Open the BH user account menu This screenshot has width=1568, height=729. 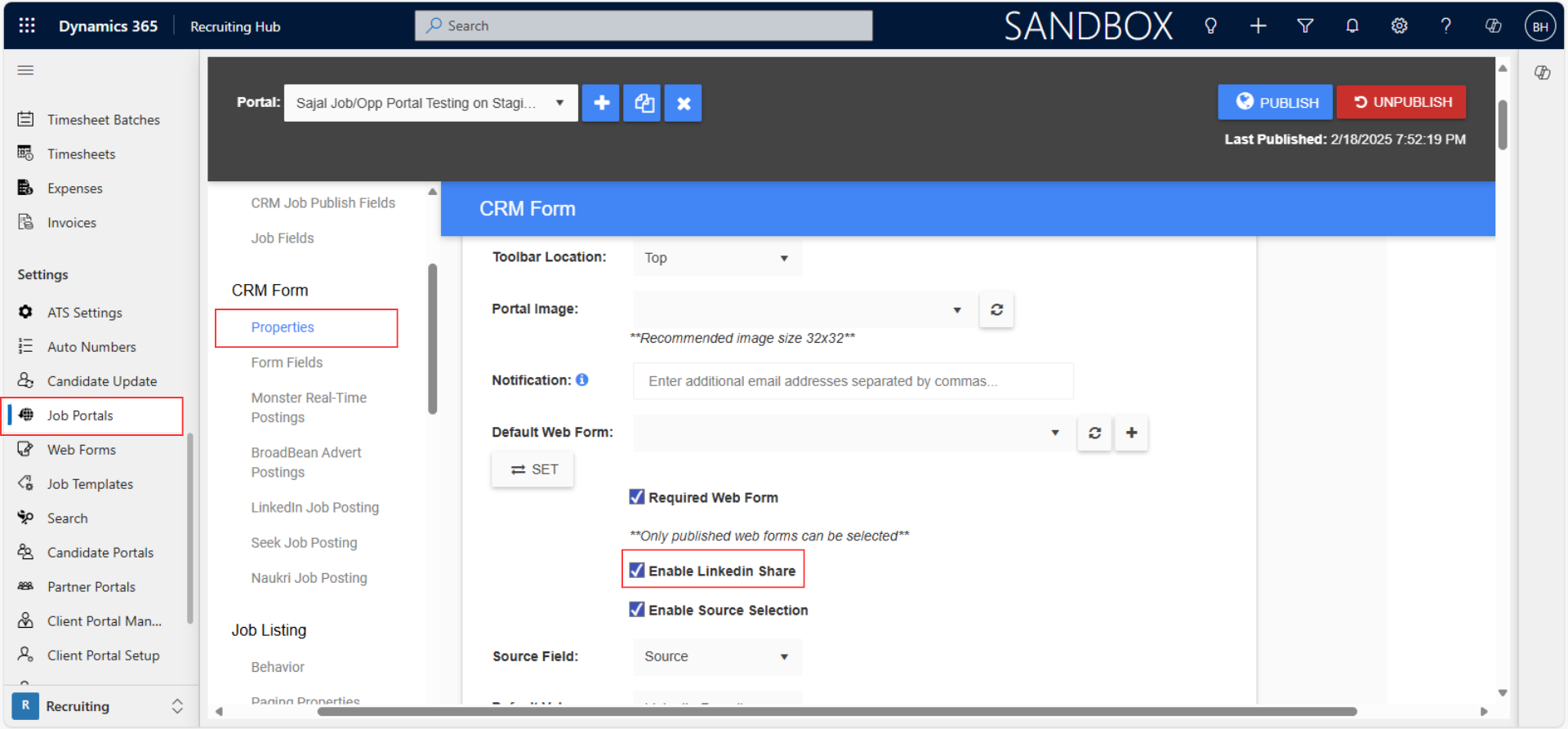[x=1540, y=26]
